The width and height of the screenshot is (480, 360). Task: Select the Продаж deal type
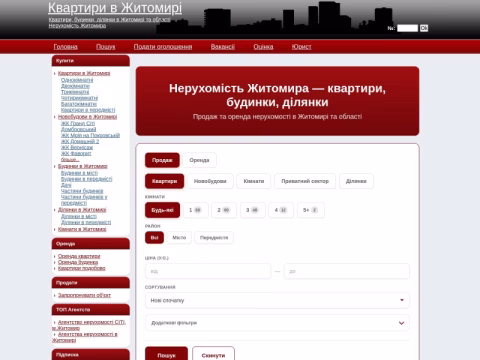(x=162, y=160)
